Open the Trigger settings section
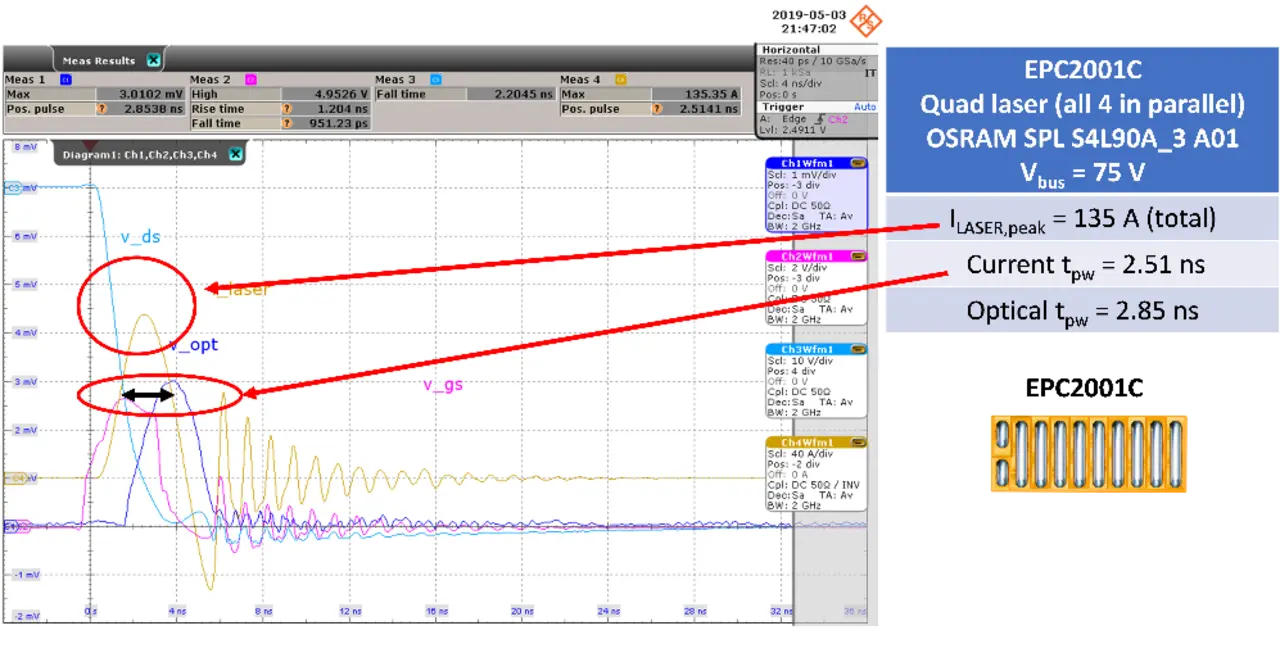Screen dimensions: 1280x662 [x=782, y=106]
